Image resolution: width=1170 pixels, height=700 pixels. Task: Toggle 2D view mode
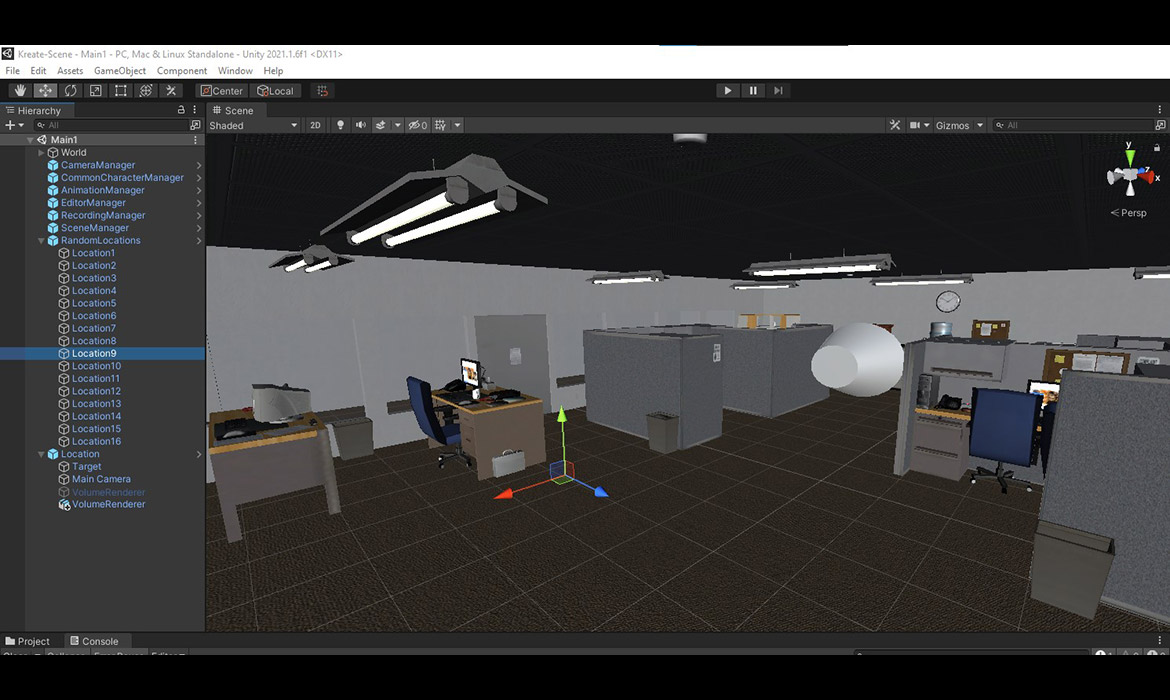[x=315, y=126]
